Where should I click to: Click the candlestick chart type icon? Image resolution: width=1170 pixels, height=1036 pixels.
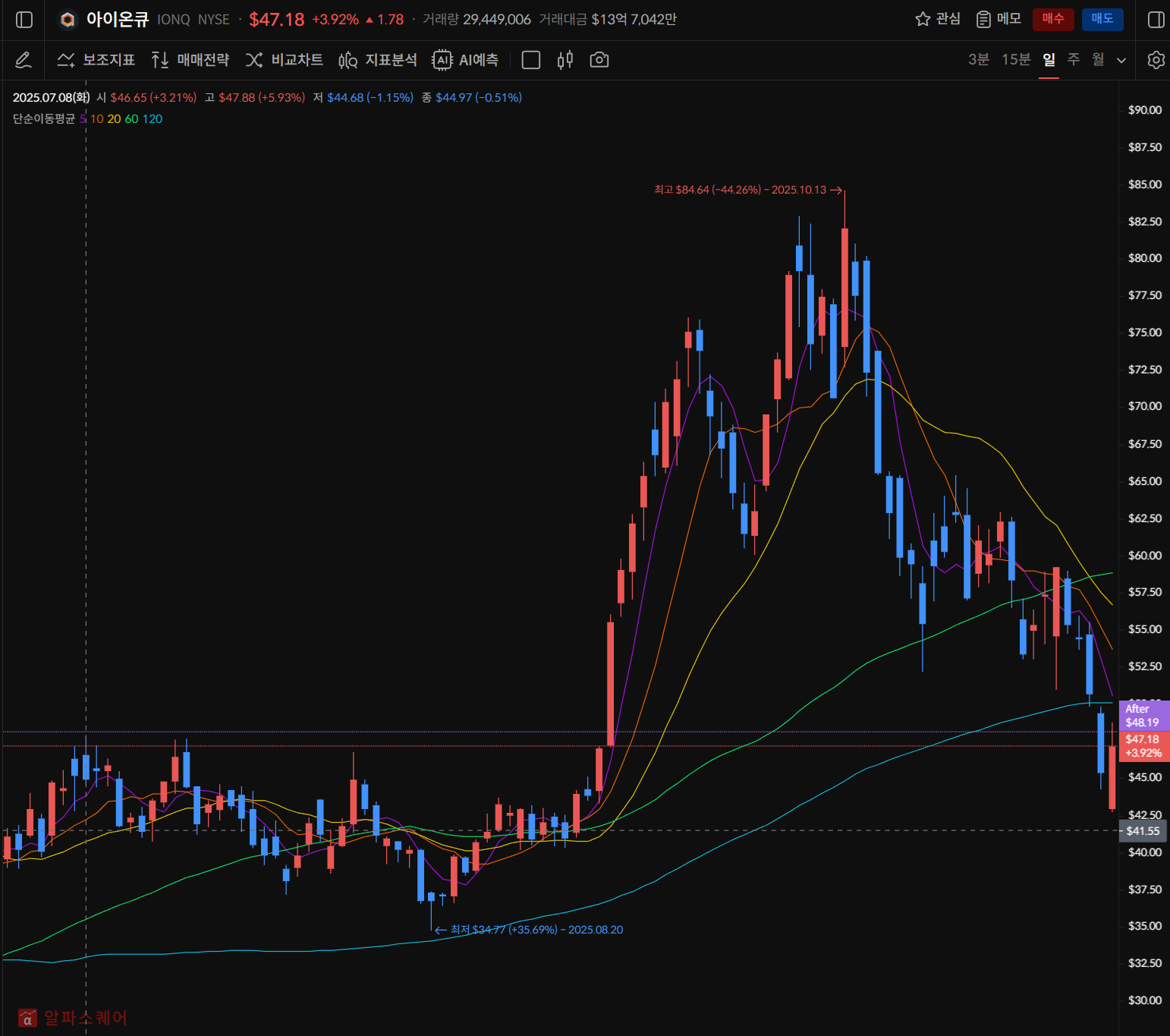tap(565, 60)
